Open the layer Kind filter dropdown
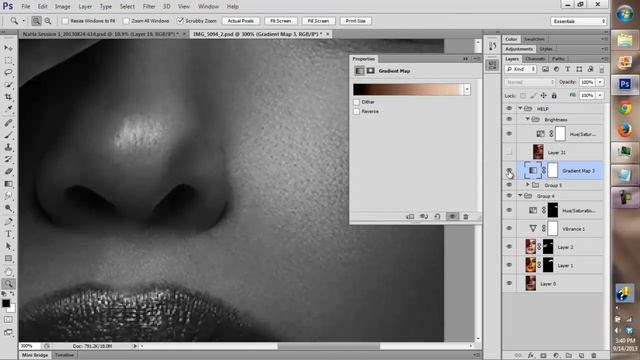This screenshot has width=640, height=360. (x=520, y=69)
